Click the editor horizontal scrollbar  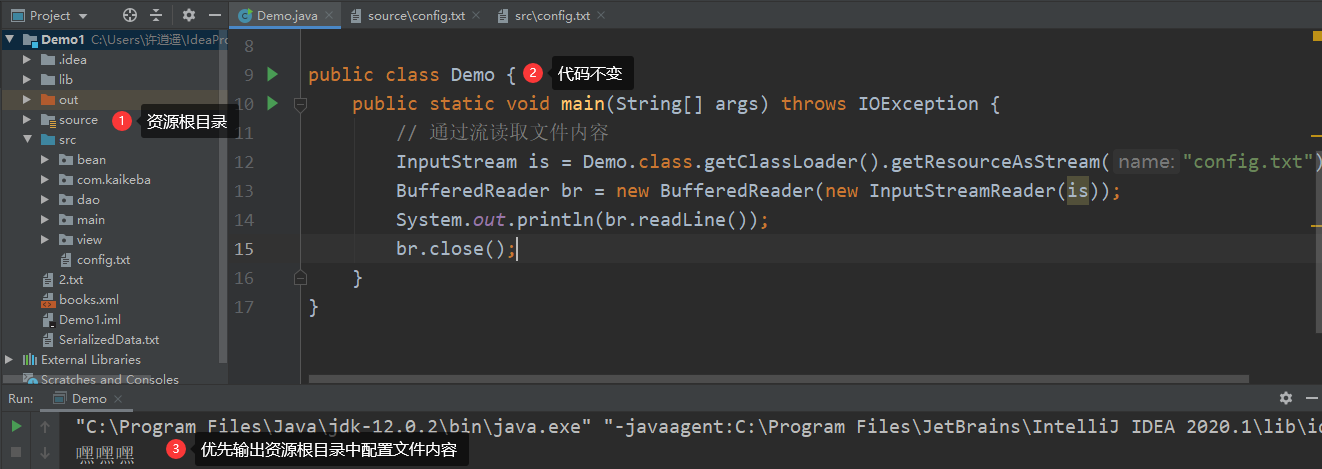(x=778, y=379)
